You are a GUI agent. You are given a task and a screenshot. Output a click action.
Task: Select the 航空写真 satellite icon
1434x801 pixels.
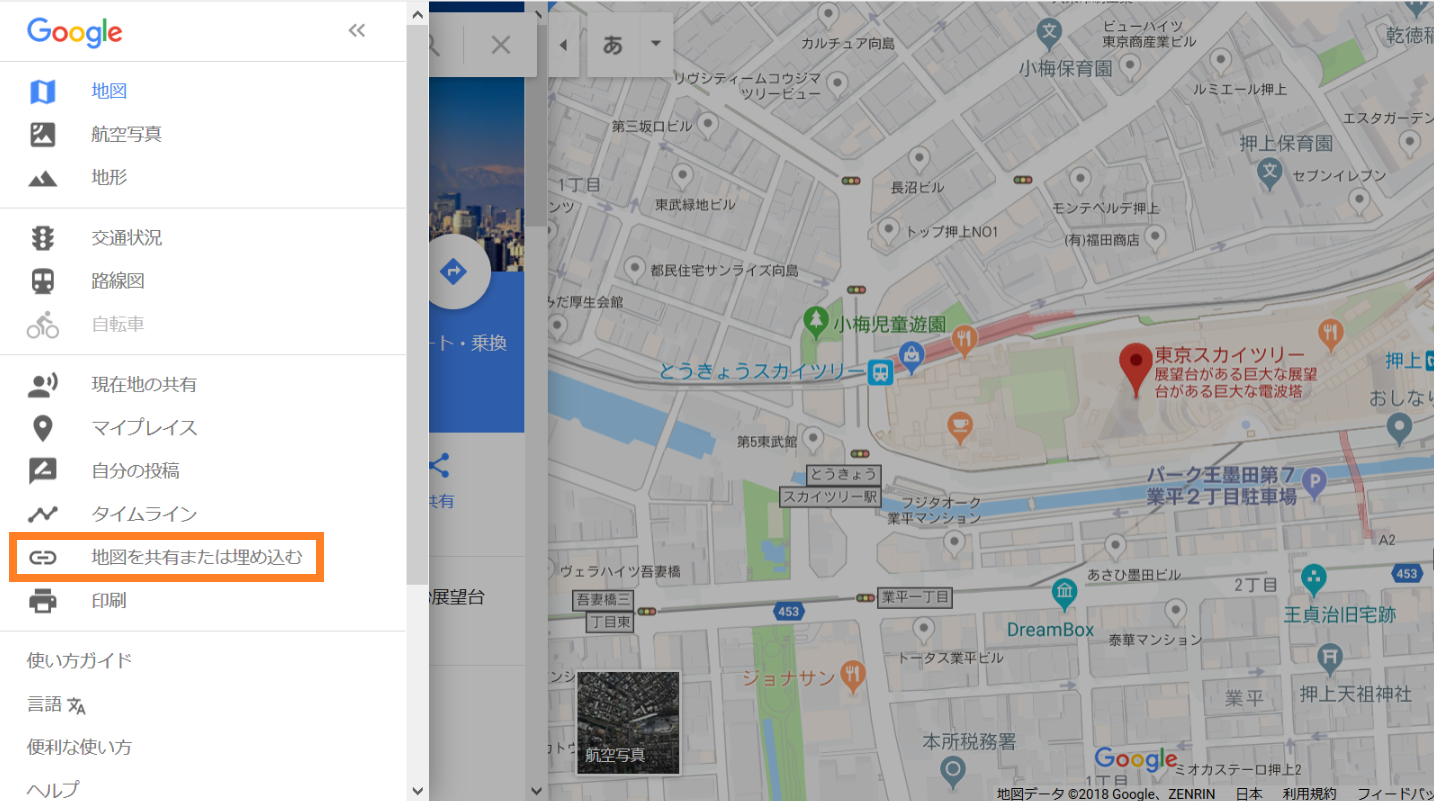click(x=42, y=134)
